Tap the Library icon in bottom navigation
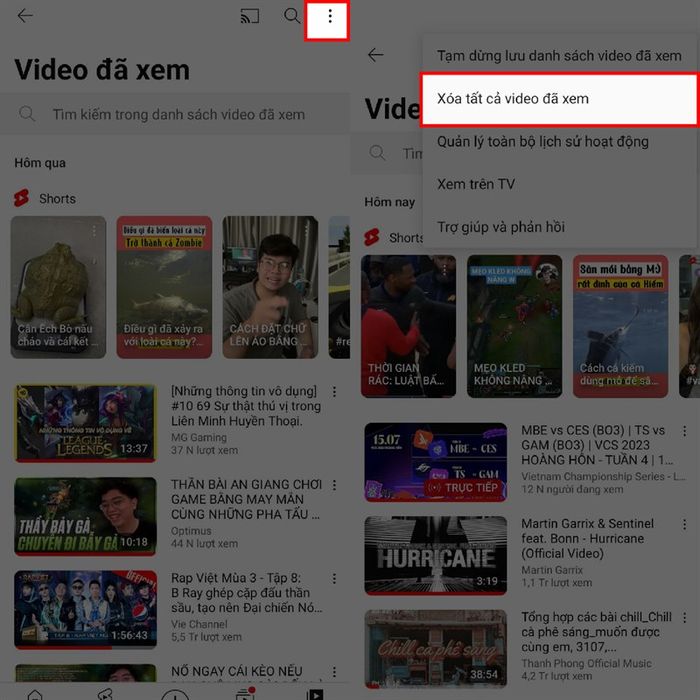The height and width of the screenshot is (700, 700). [315, 694]
